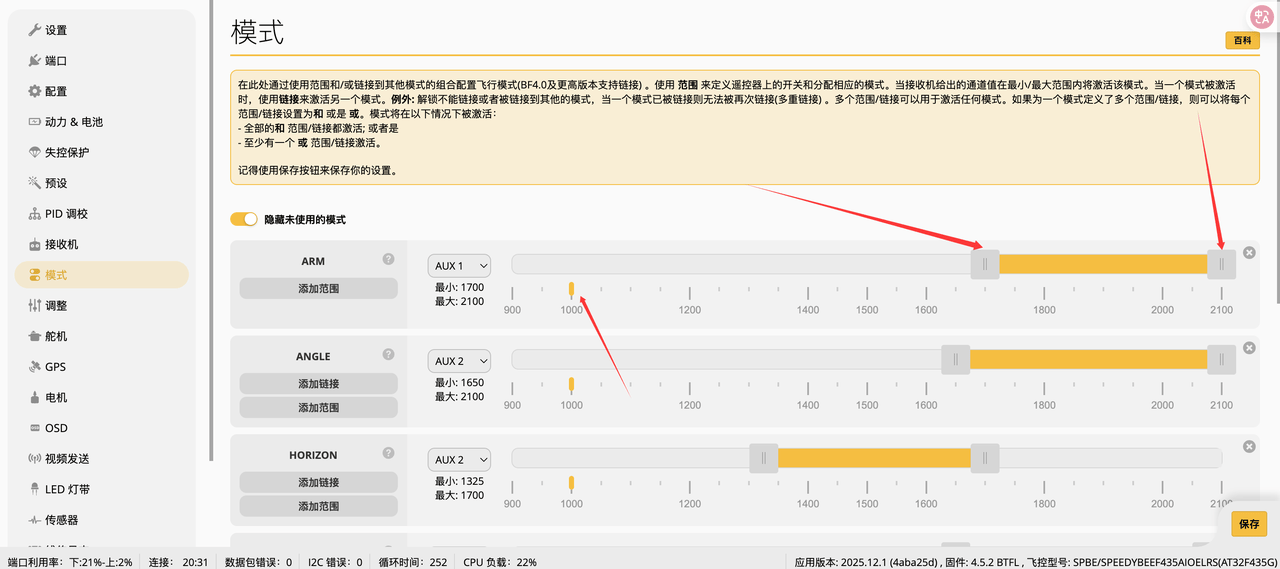Open the ANGLE AUX 2 channel dropdown
The image size is (1280, 569).
pyautogui.click(x=459, y=361)
